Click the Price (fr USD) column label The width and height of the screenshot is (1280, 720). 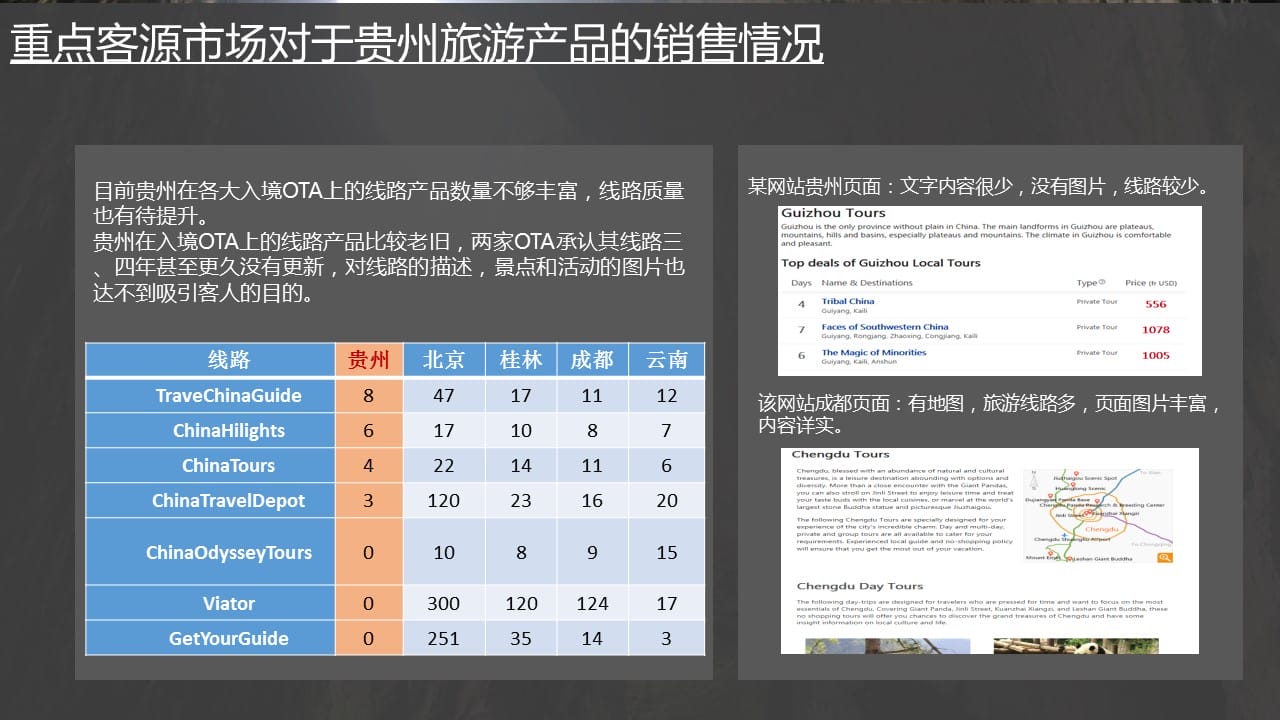(1151, 283)
